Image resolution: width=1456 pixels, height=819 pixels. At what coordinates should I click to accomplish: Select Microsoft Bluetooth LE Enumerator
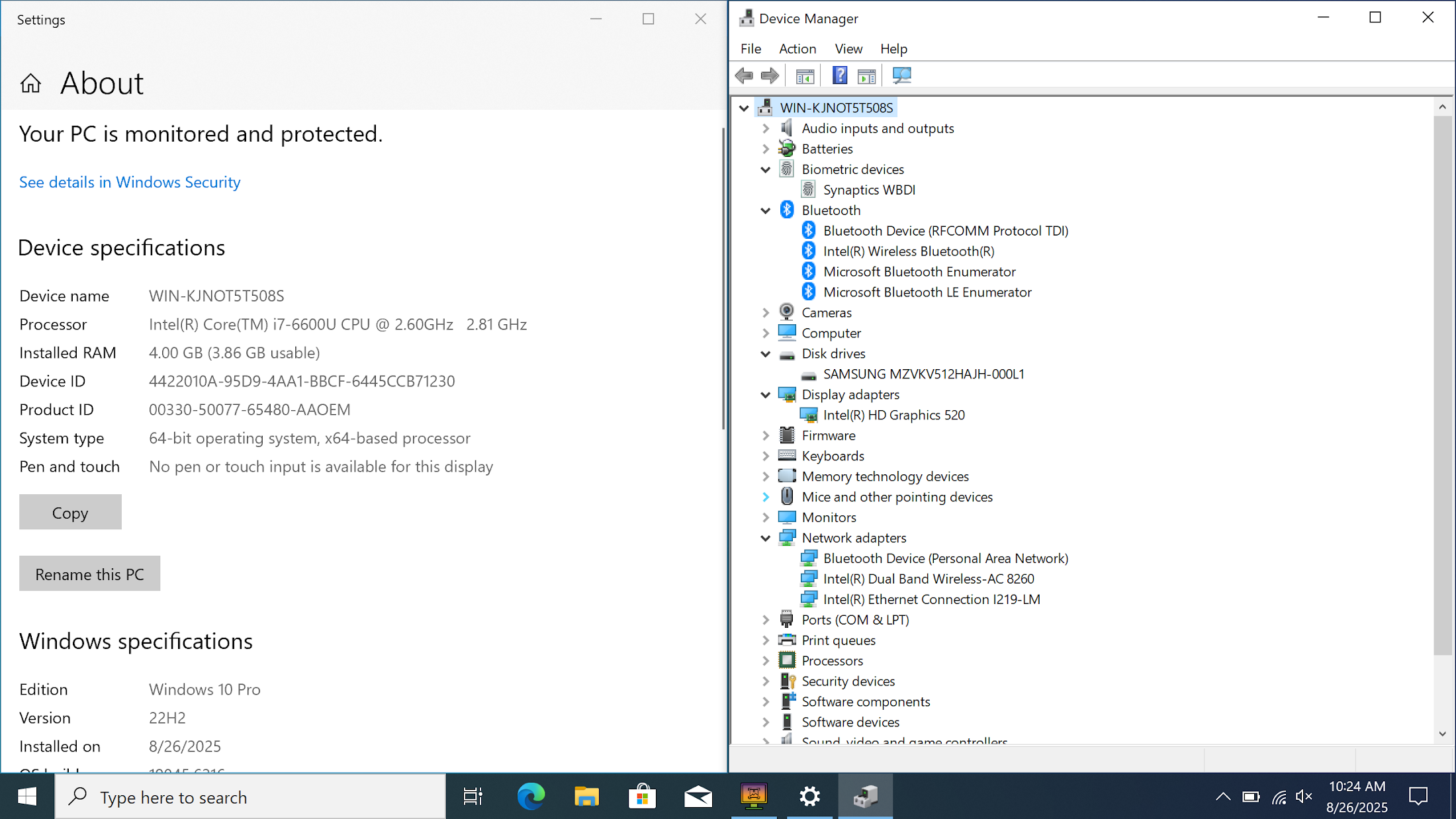pyautogui.click(x=927, y=292)
